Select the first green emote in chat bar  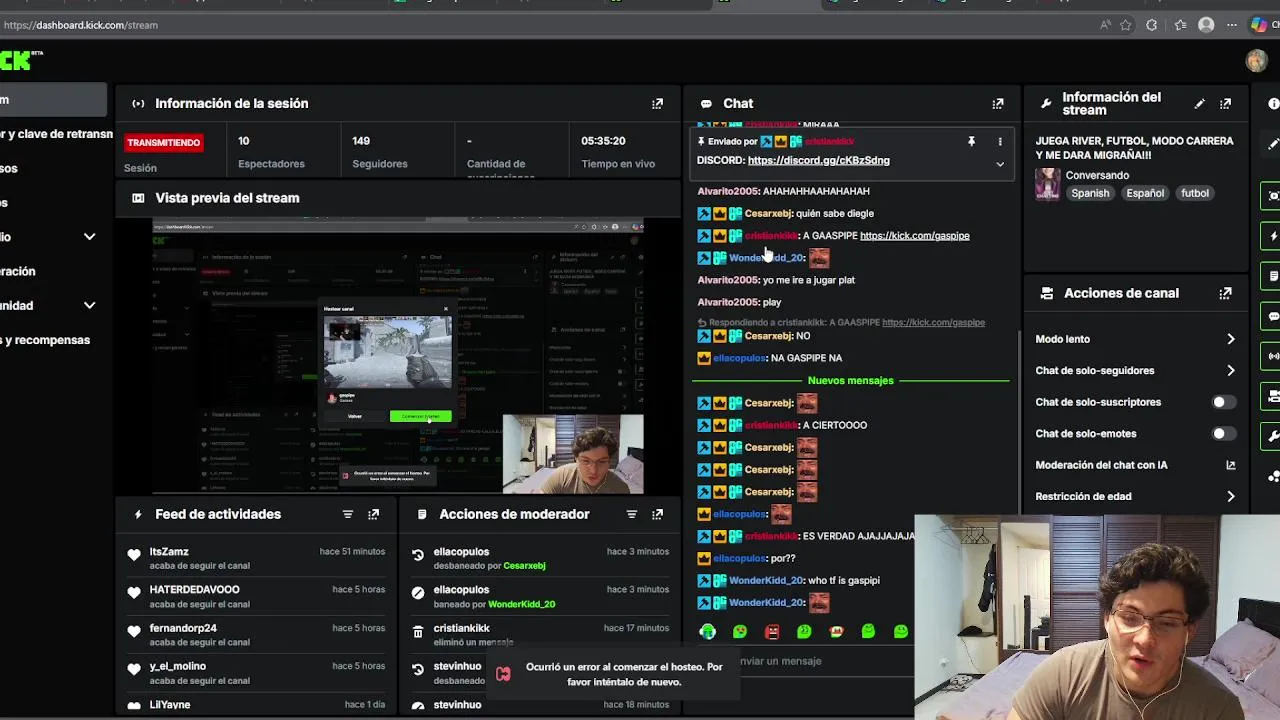[x=707, y=632]
